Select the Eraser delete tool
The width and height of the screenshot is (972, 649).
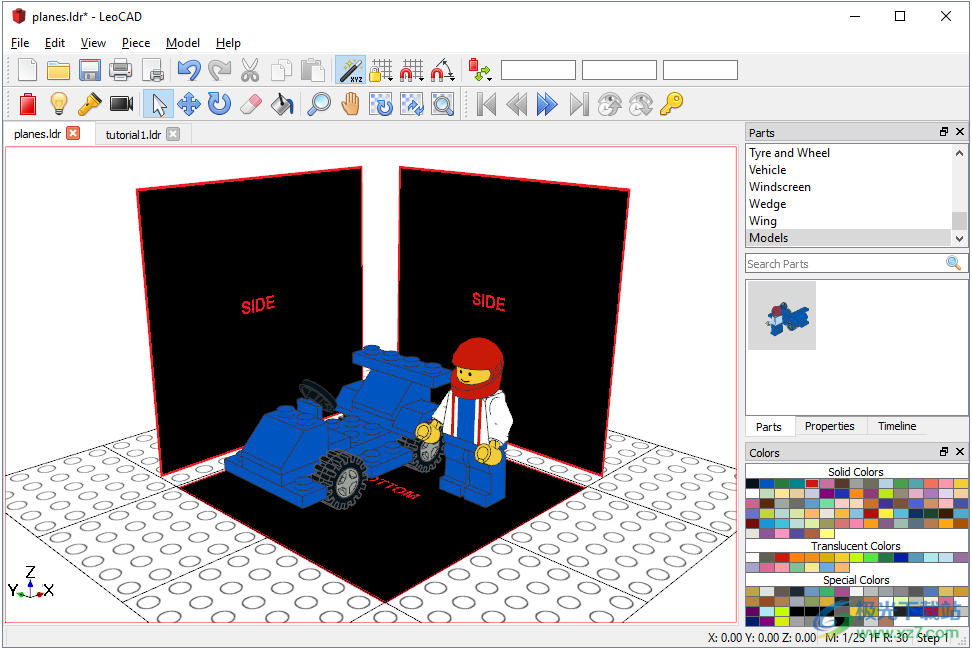point(251,104)
